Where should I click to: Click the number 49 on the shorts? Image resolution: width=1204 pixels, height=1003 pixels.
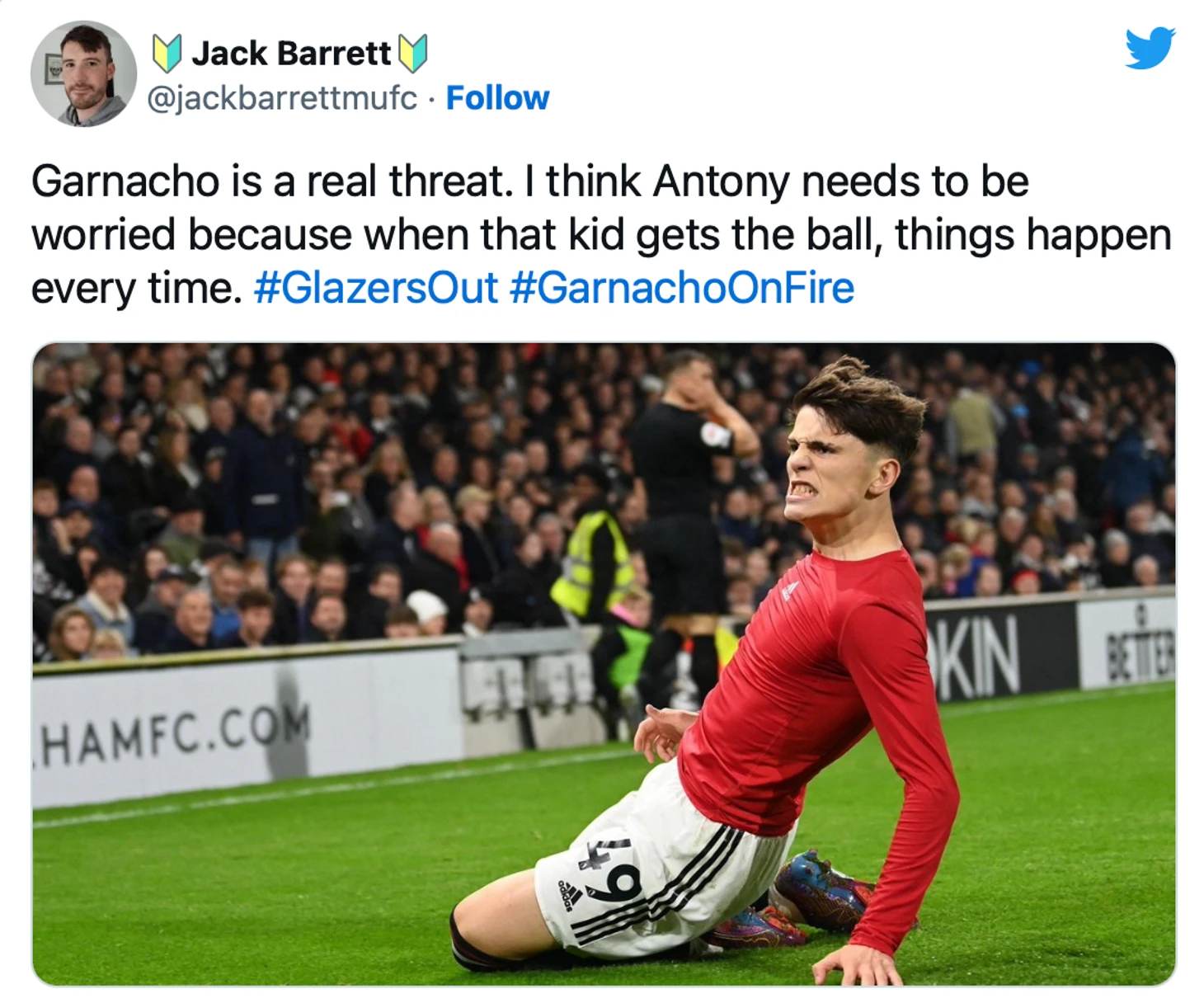(x=614, y=874)
